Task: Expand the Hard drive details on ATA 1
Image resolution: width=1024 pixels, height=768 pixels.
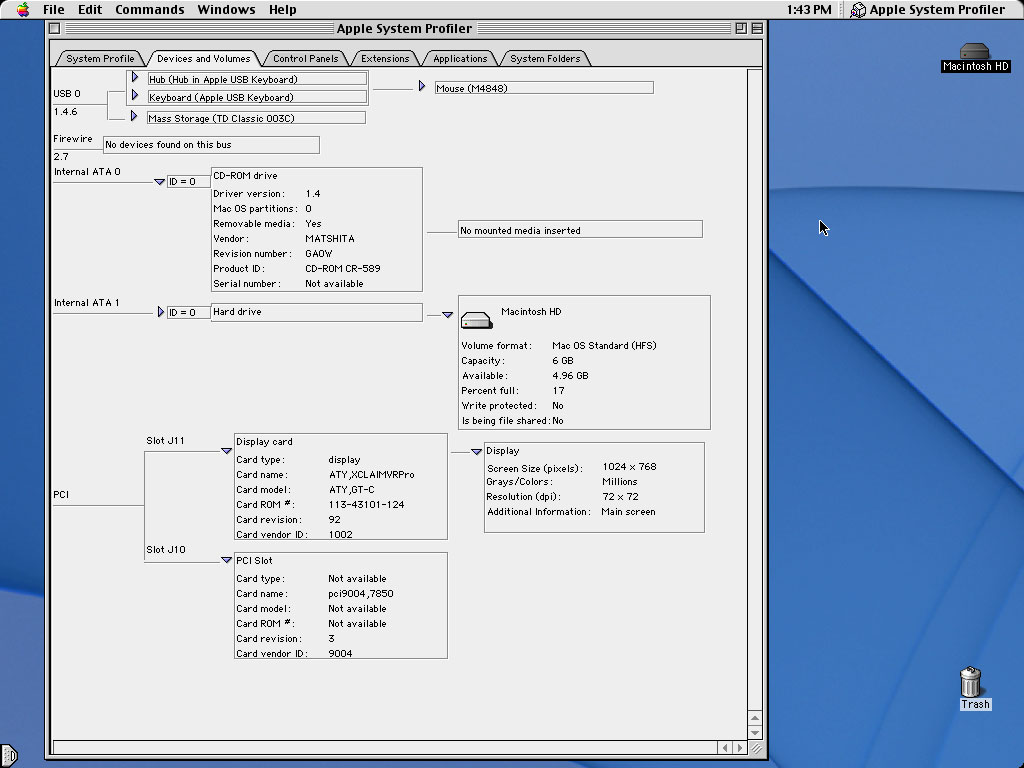Action: pos(160,312)
